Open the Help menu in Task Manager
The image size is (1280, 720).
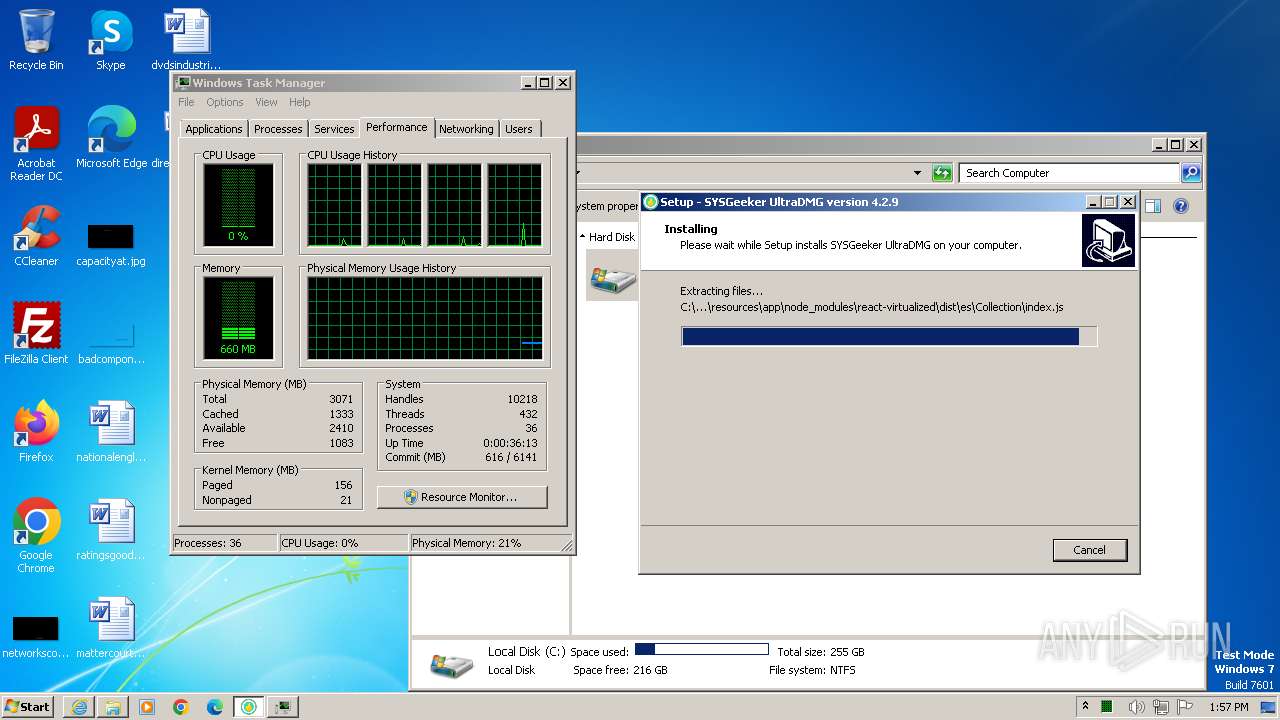tap(300, 102)
